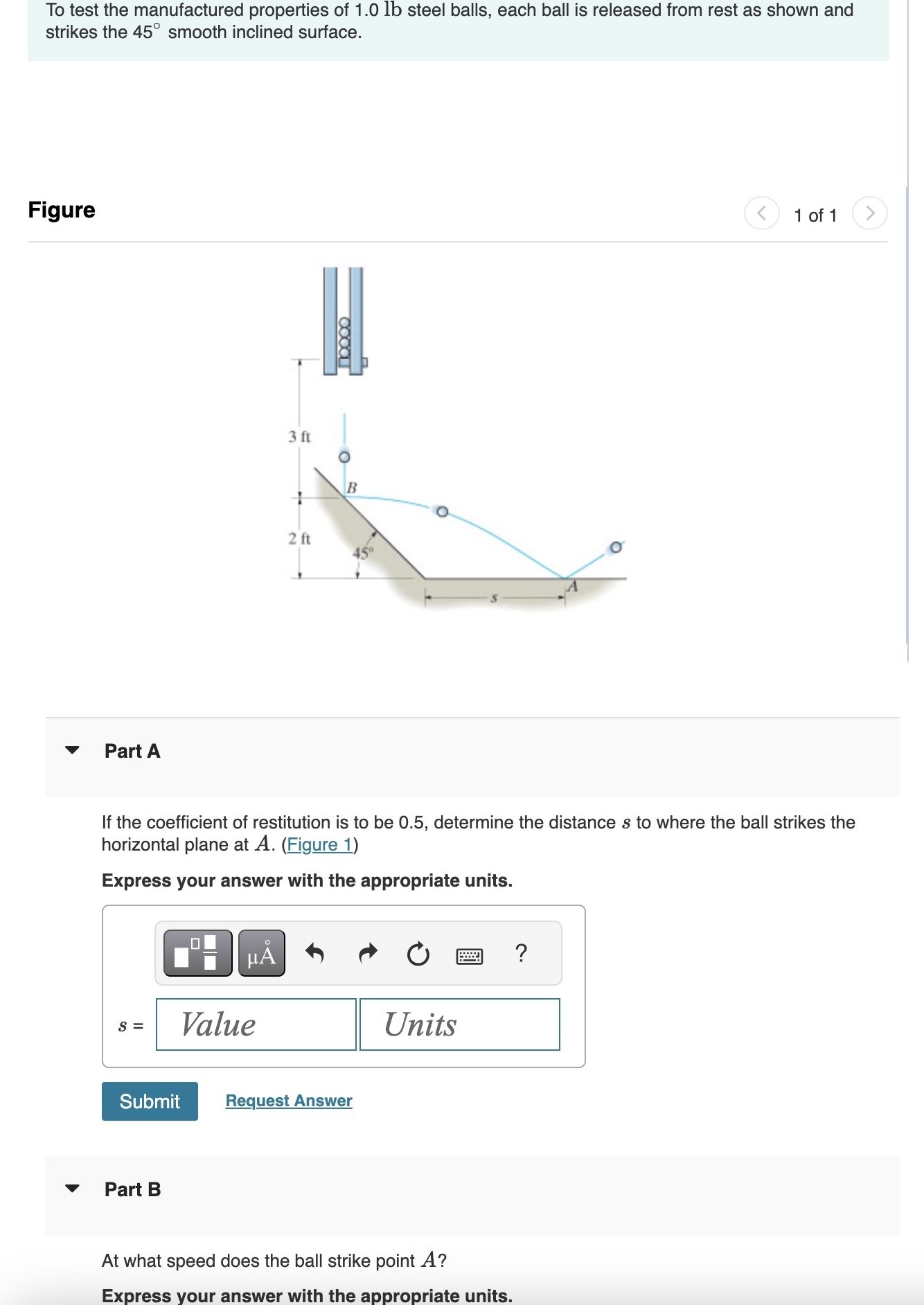
Task: Click the redo arrow in answer toolbar
Action: [367, 954]
